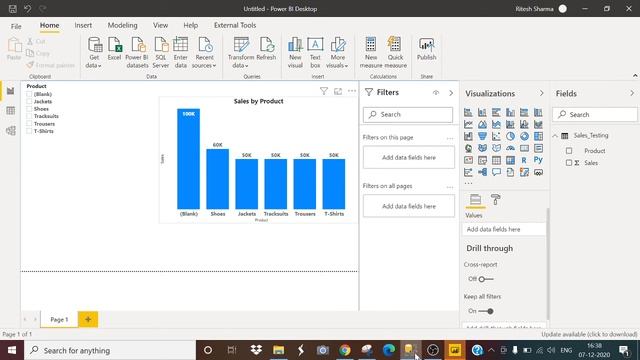
Task: Open the Fields well tab icon
Action: 476,200
